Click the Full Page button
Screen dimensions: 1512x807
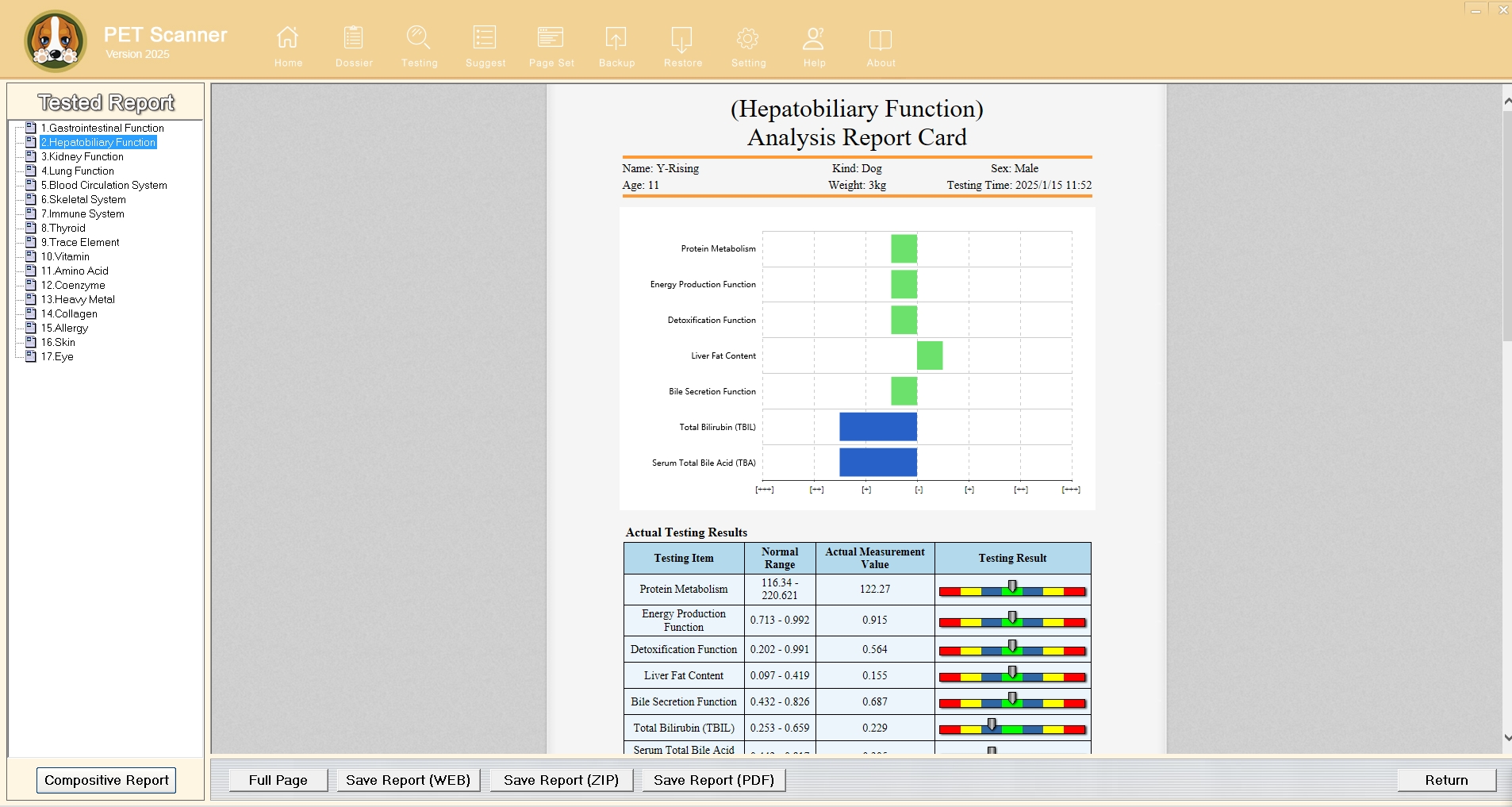click(278, 780)
